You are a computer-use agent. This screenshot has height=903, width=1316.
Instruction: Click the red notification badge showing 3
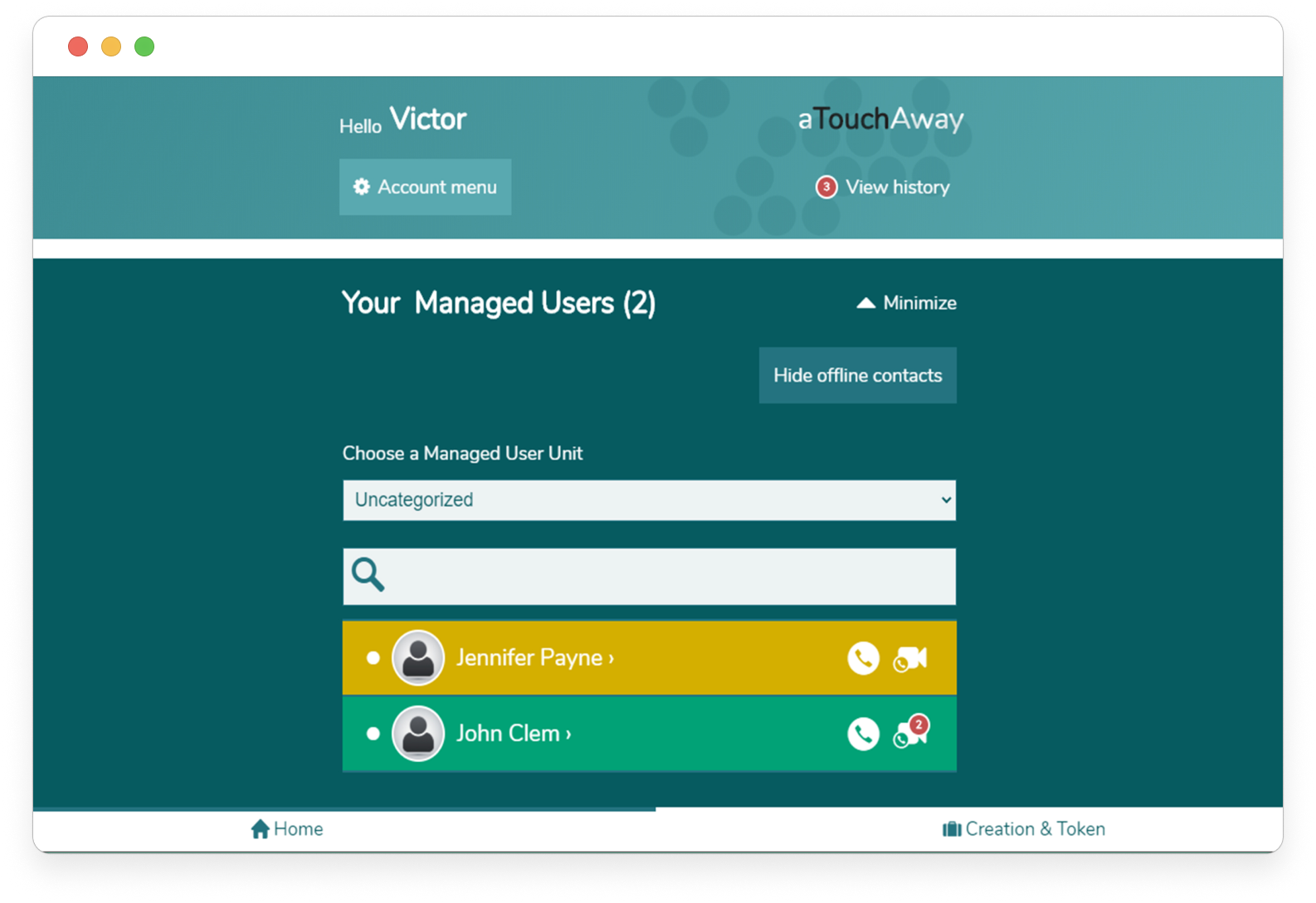click(826, 187)
